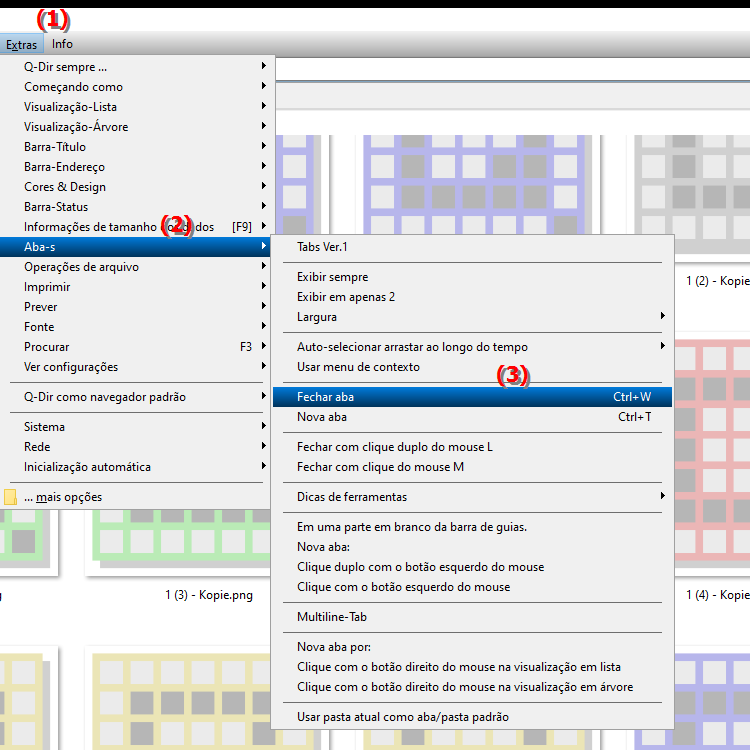The image size is (750, 750).
Task: Toggle right-click new tab na visualização em lista
Action: (x=472, y=667)
